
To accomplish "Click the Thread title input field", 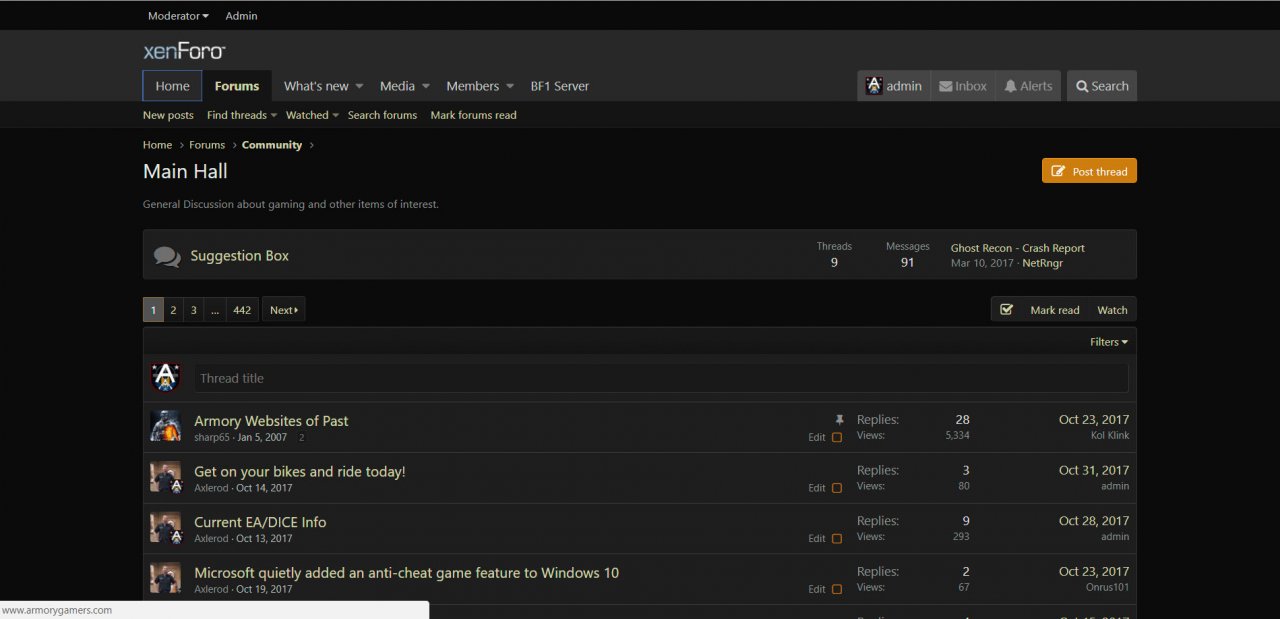I will coord(661,378).
